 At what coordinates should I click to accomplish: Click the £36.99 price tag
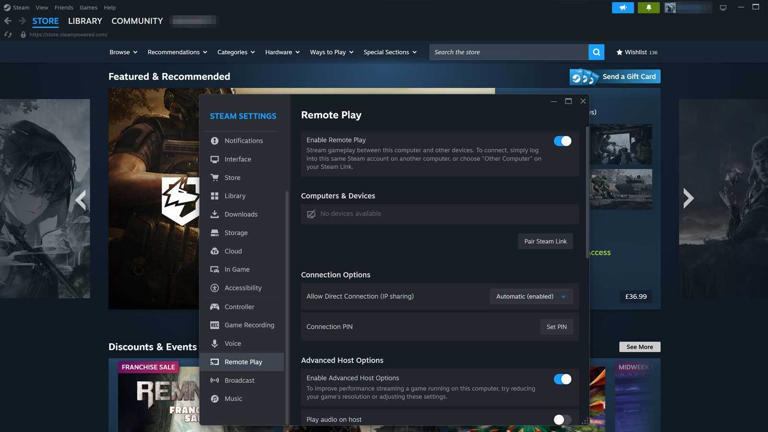tap(636, 296)
